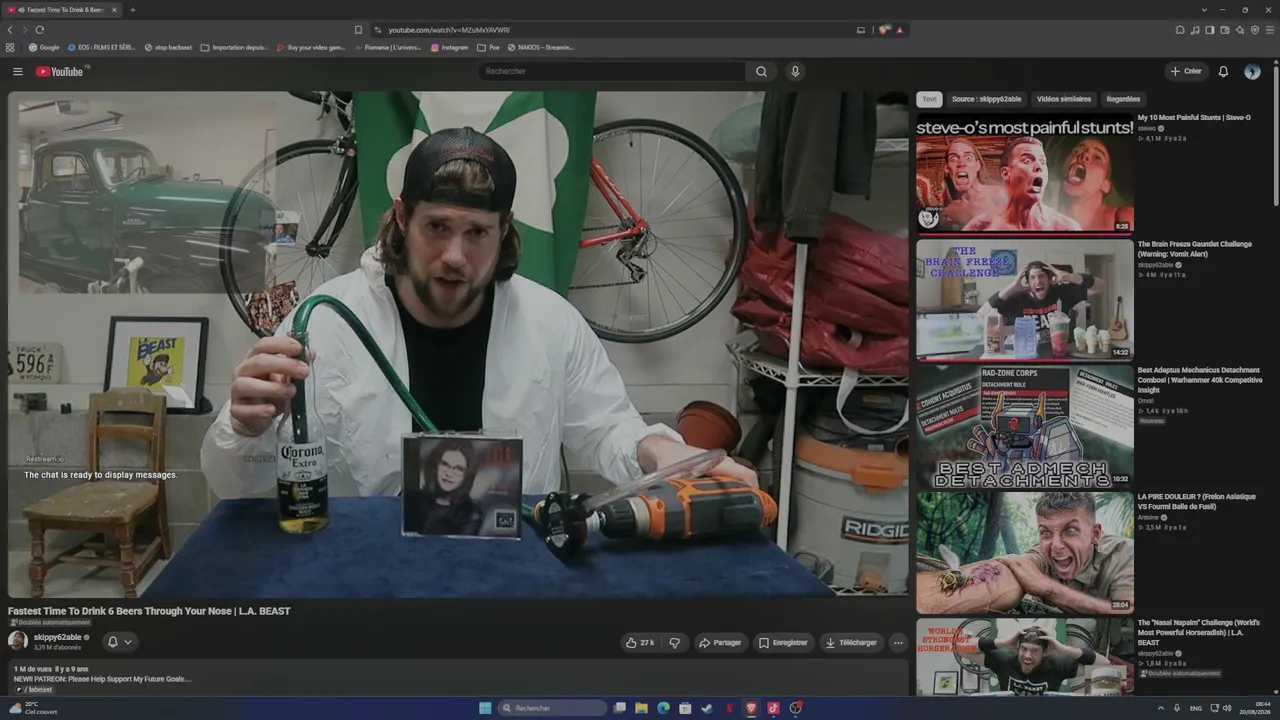Click the 'Créer' button
Screen dimensions: 1280x720
(1186, 71)
